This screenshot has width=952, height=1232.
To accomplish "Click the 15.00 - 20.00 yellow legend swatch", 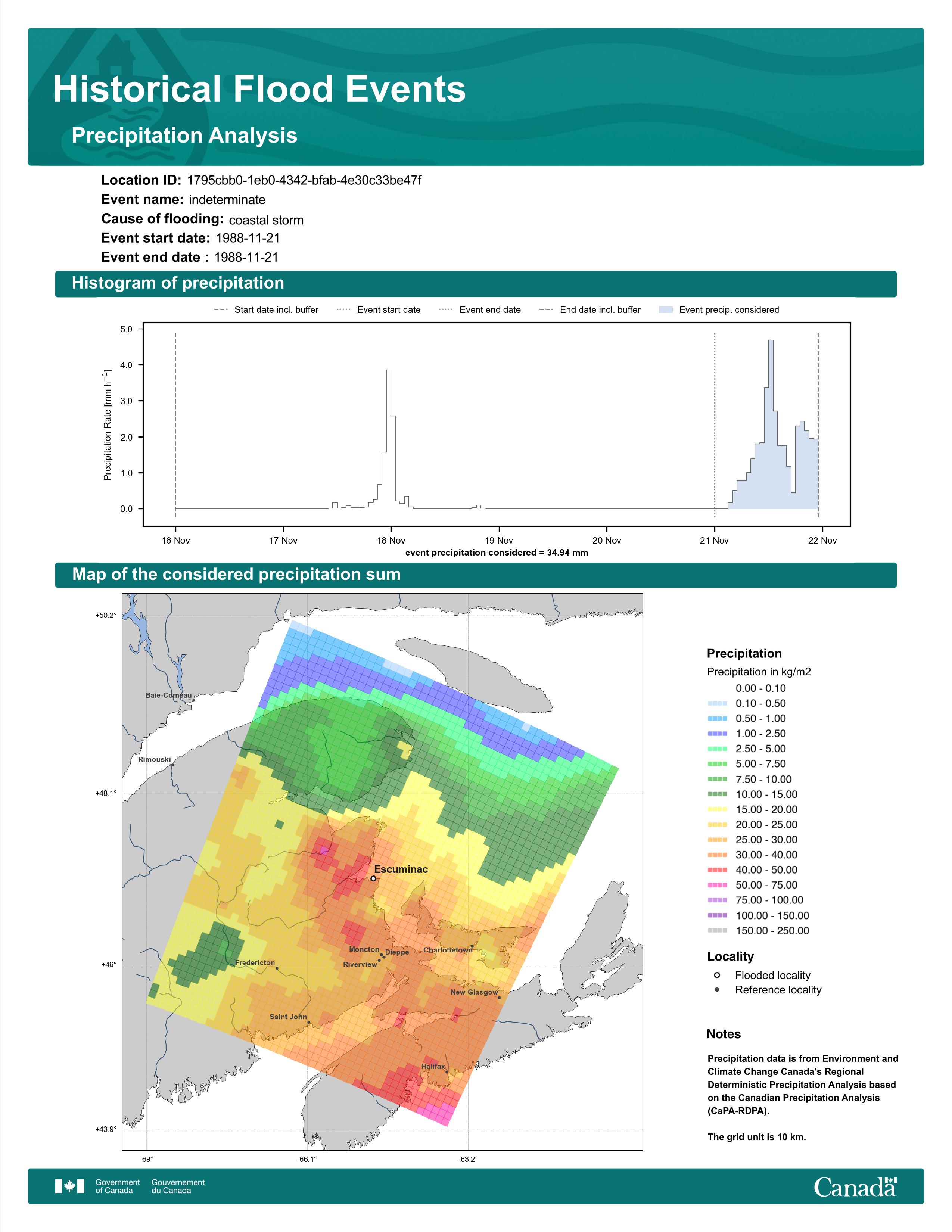I will point(718,809).
